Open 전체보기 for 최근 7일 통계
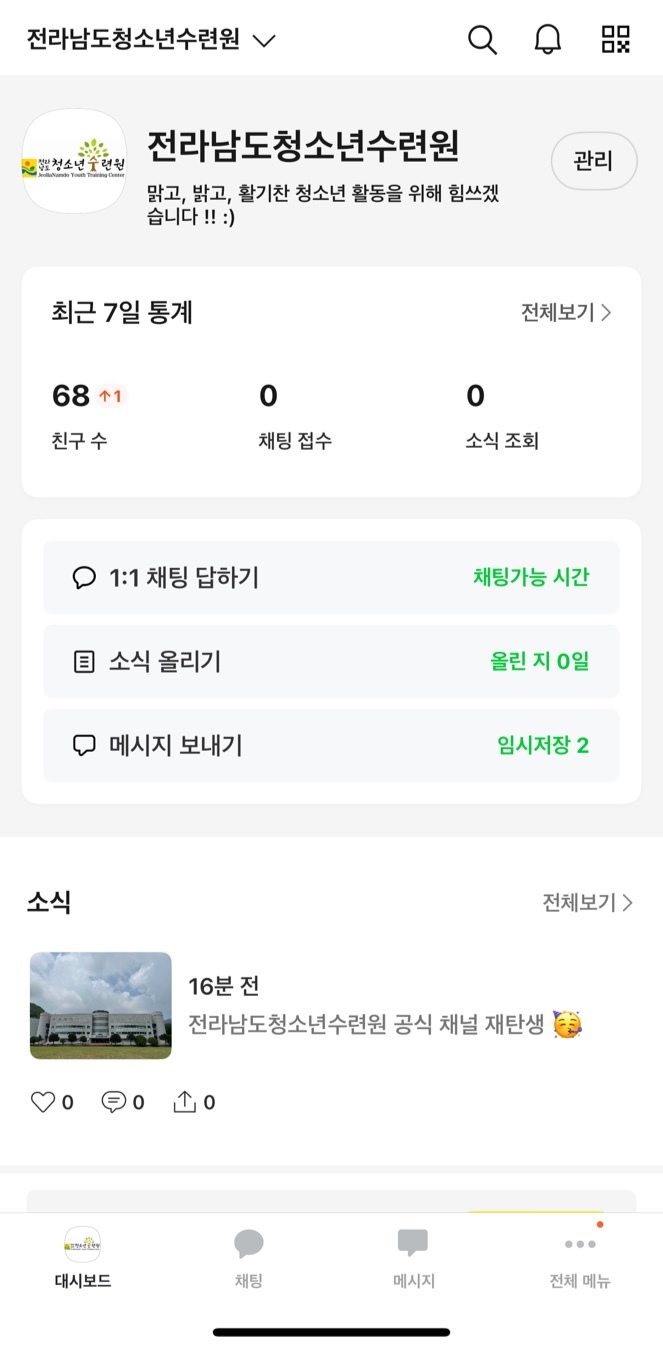 (566, 312)
